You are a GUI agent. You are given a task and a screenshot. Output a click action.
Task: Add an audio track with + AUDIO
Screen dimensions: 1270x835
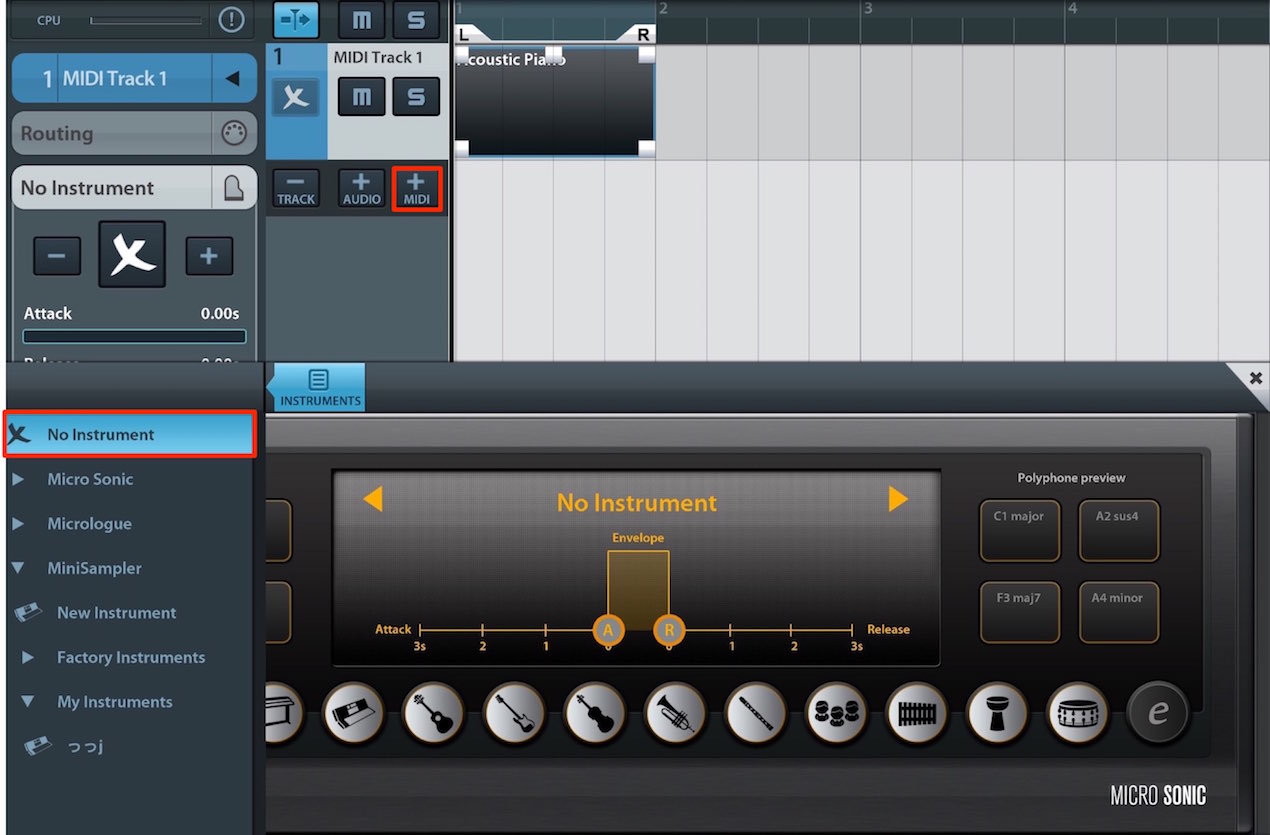pyautogui.click(x=361, y=188)
